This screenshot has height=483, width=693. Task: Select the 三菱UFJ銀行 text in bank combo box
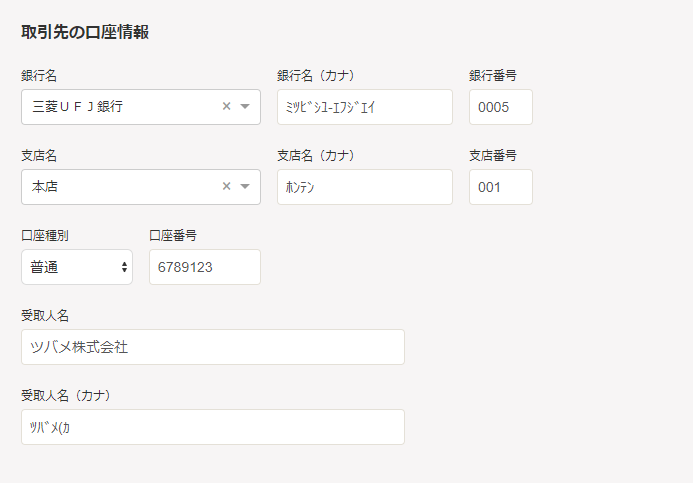point(77,106)
